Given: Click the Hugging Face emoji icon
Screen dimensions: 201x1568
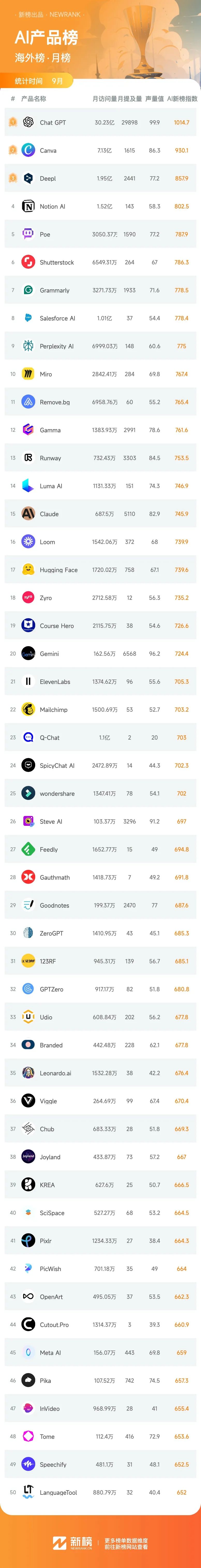Looking at the screenshot, I should (28, 570).
